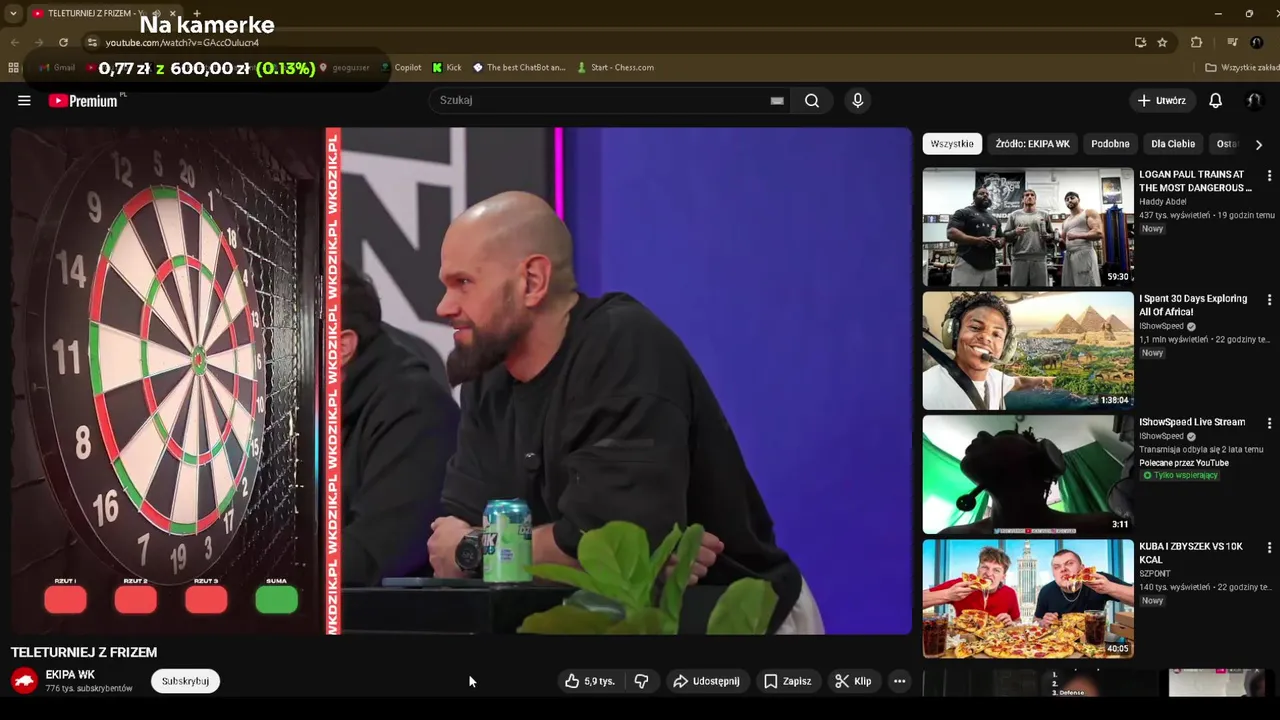The image size is (1280, 720).
Task: Click the Klip clip button
Action: click(853, 681)
